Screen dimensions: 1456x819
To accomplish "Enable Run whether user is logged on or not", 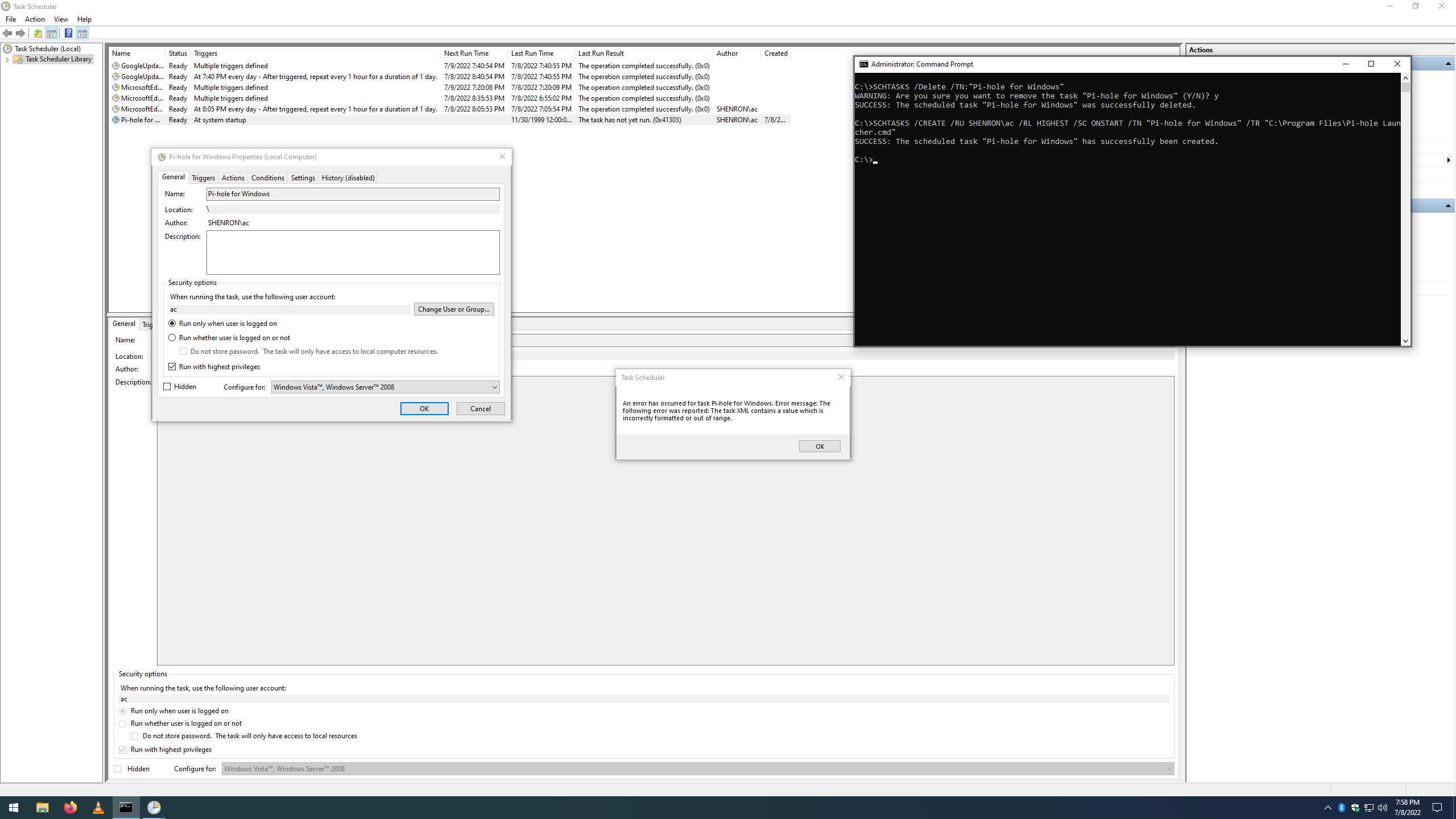I will 172,337.
